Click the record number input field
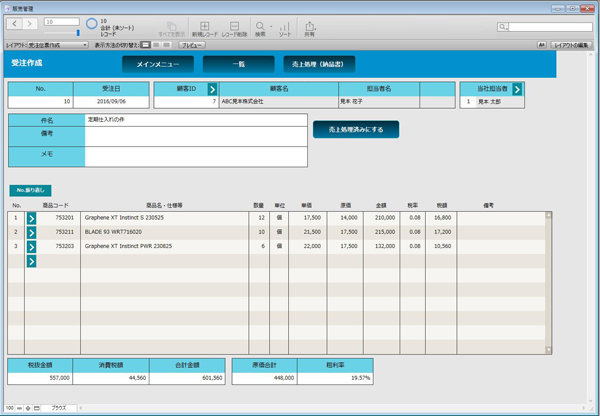The height and width of the screenshot is (416, 600). (x=62, y=22)
